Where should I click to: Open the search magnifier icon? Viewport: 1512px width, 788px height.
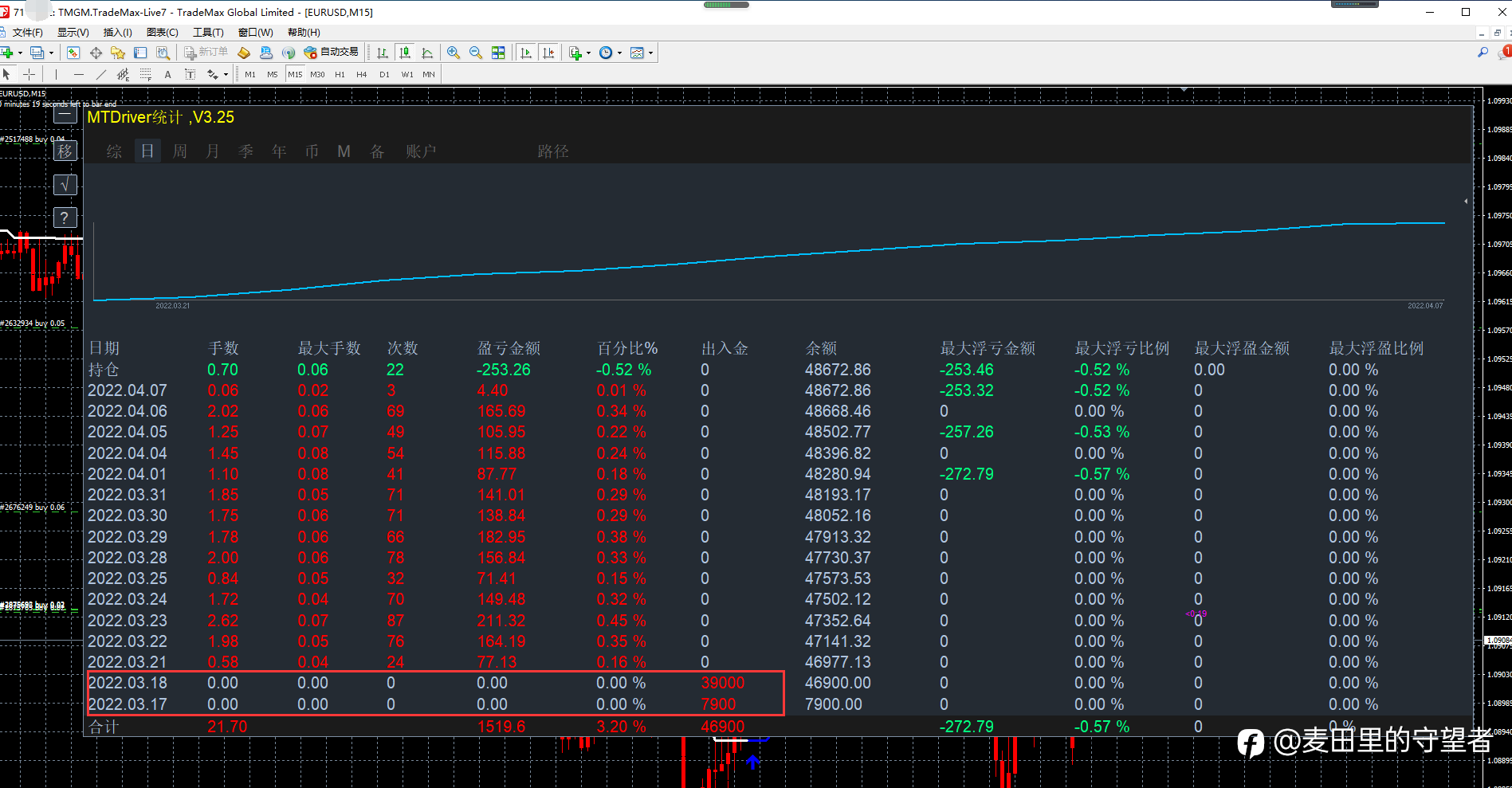pos(1483,53)
